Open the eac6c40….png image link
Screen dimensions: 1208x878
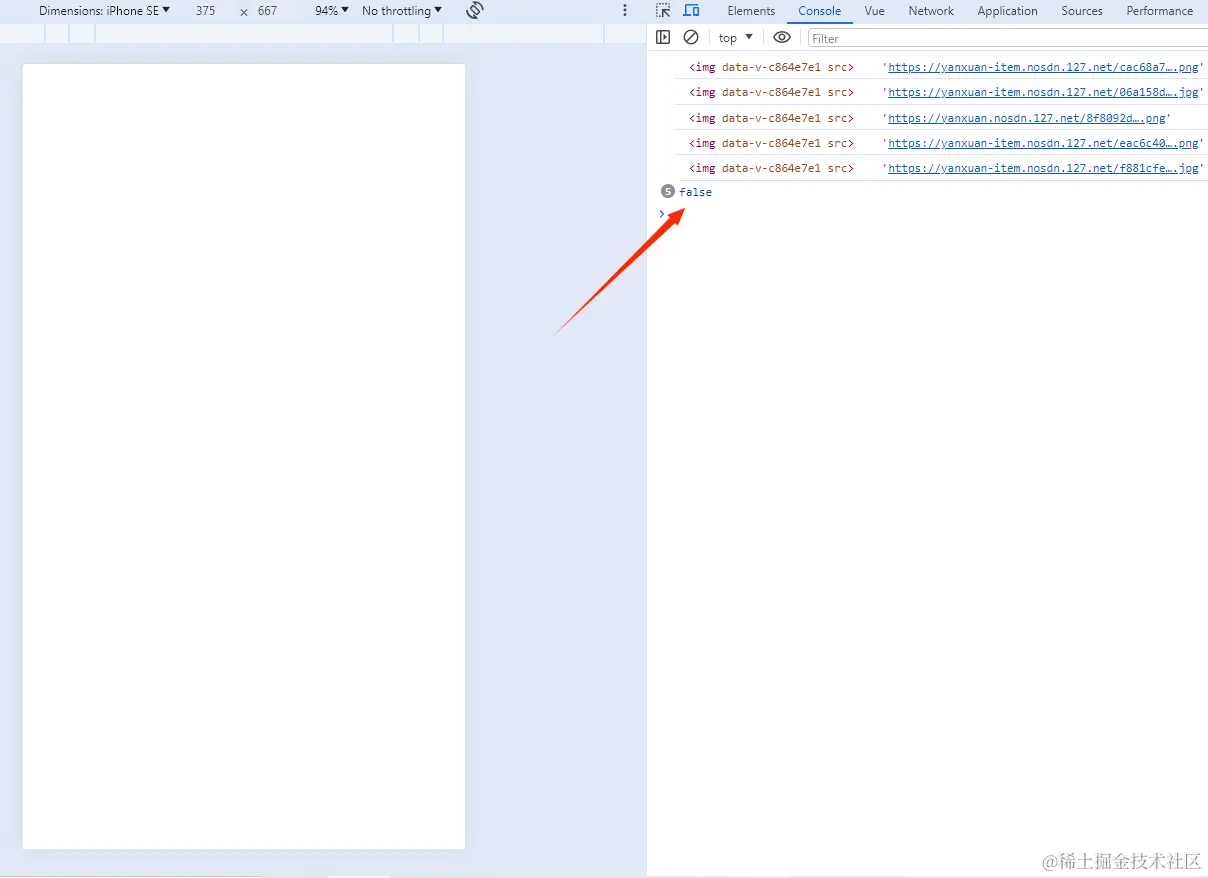coord(1043,143)
